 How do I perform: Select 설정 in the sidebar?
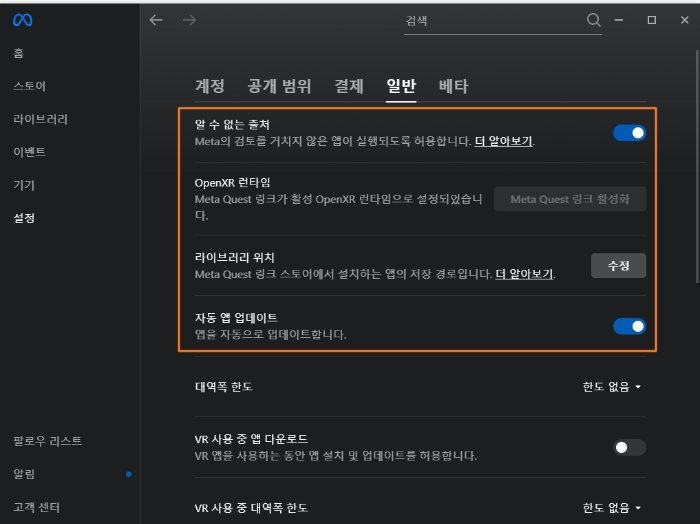point(24,218)
